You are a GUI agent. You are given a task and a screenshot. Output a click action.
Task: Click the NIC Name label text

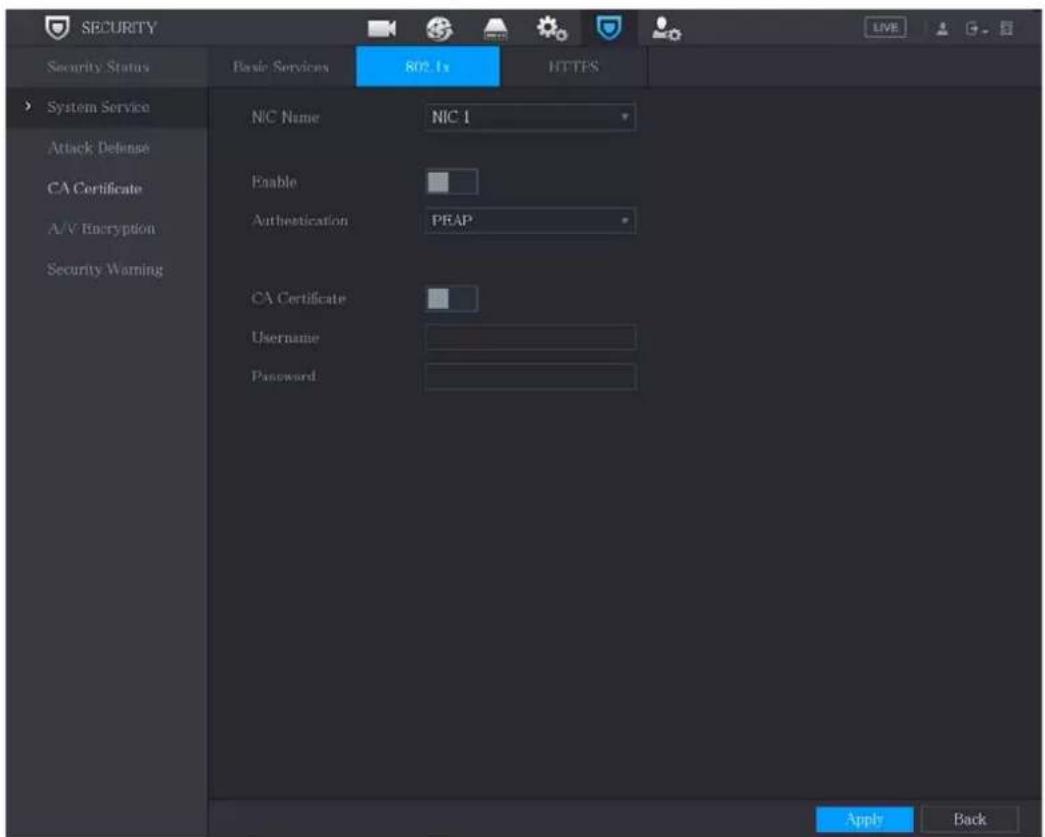285,117
